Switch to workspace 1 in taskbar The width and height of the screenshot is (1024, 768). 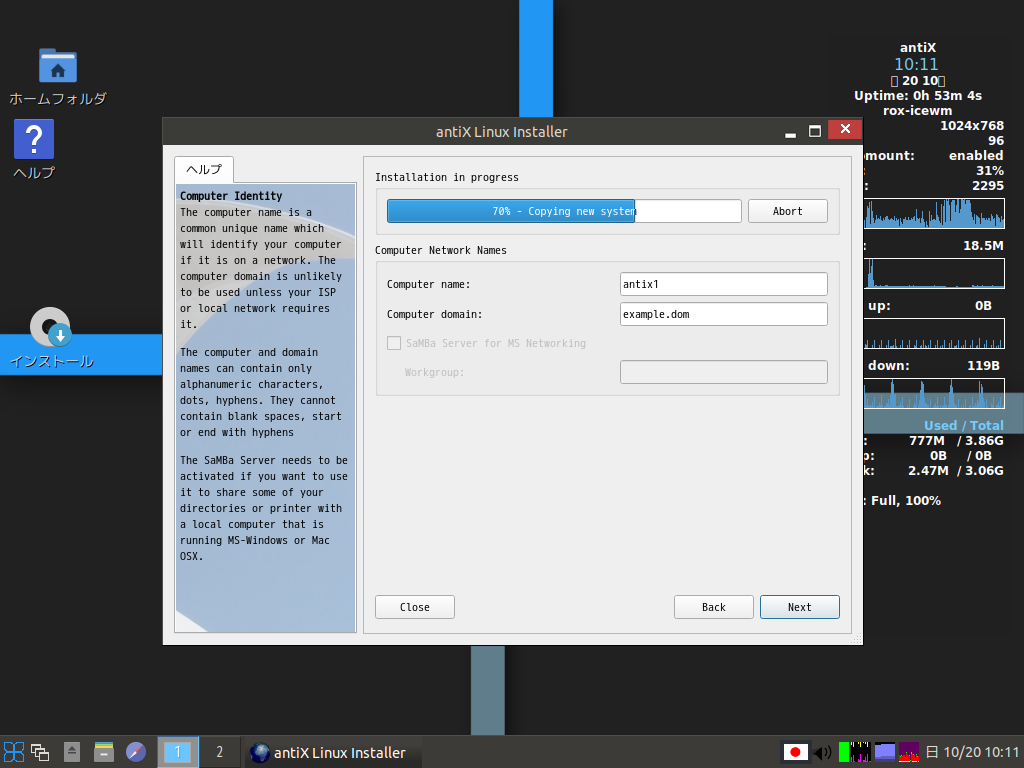click(178, 752)
